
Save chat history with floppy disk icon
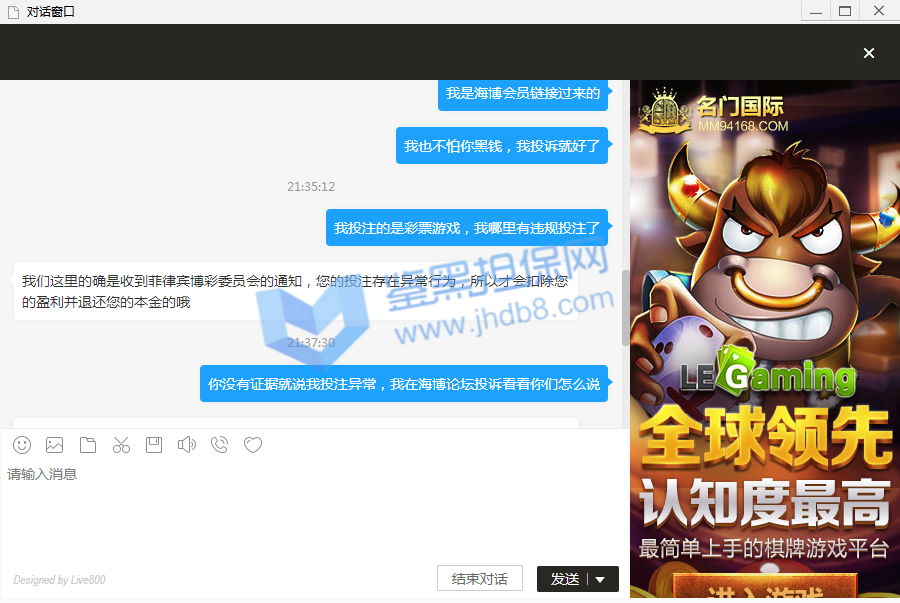154,445
